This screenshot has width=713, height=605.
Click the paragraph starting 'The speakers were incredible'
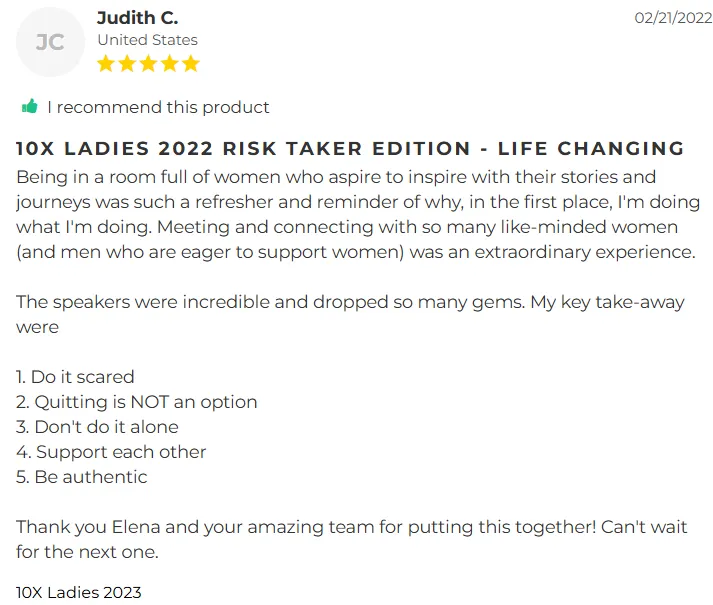coord(350,314)
